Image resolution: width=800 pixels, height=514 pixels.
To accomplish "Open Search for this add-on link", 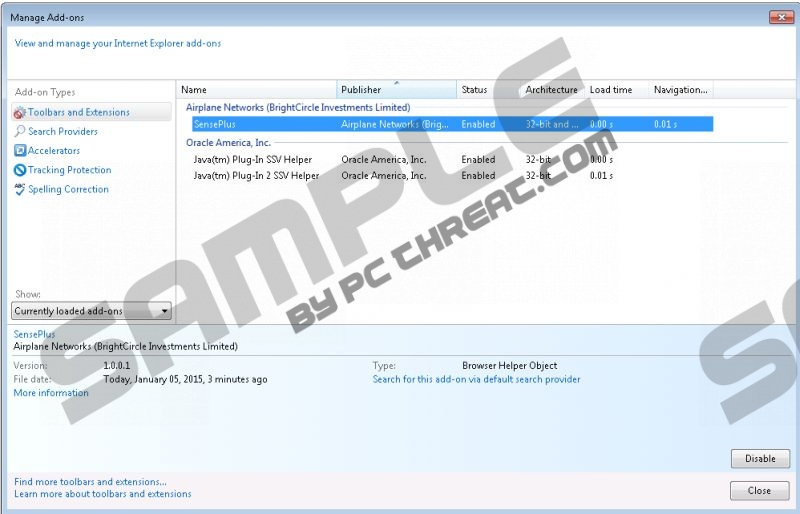I will [476, 379].
